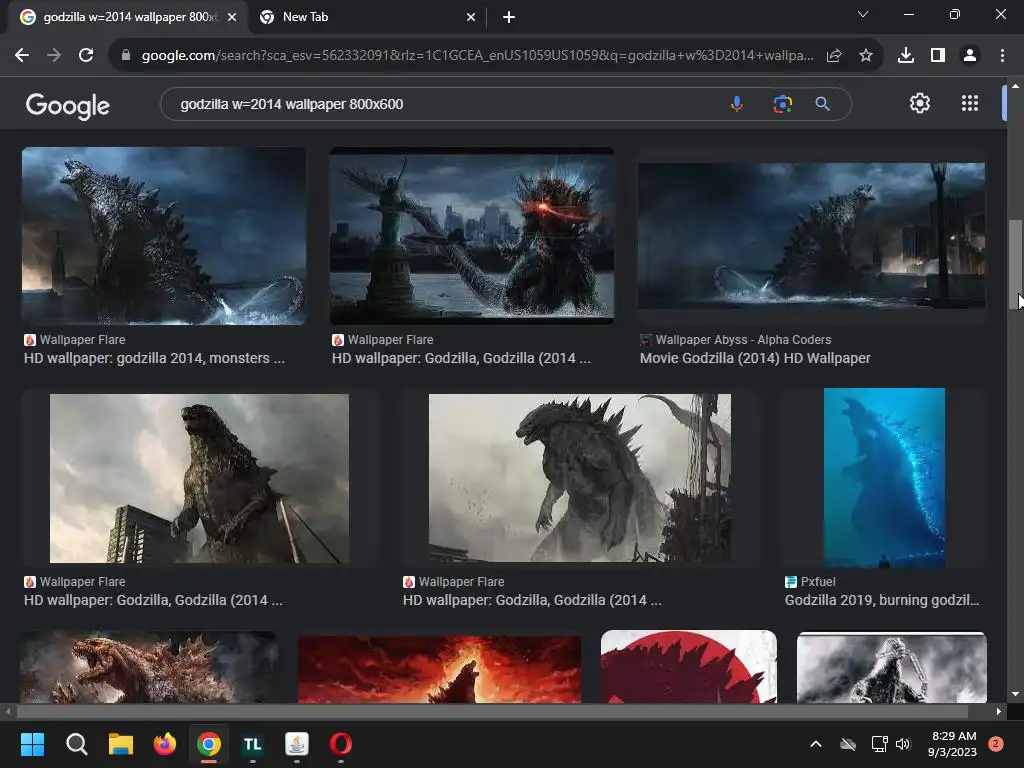Click the horizontal scroll right arrow
Viewport: 1024px width, 768px height.
click(999, 711)
